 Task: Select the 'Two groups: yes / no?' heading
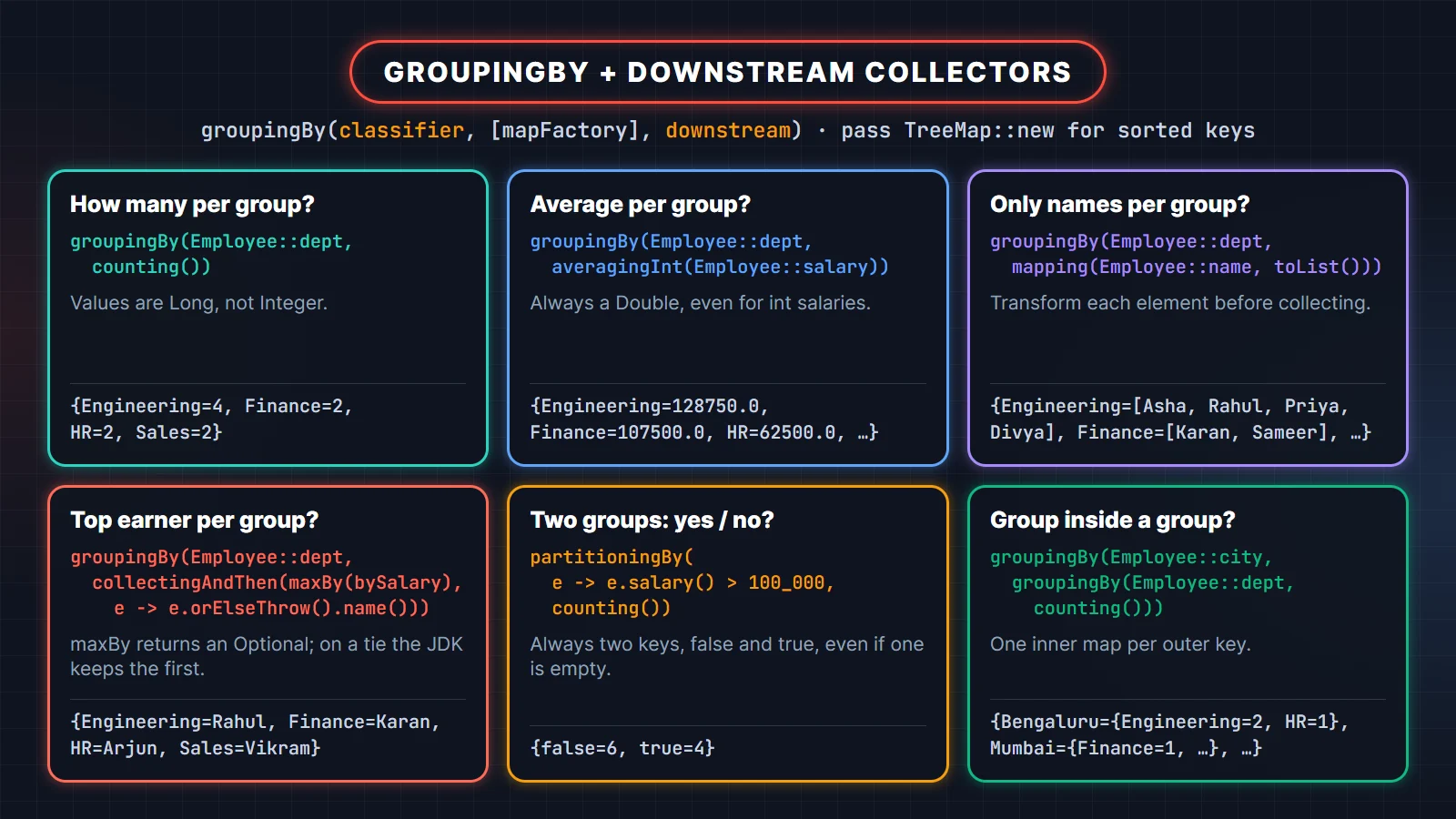coord(652,521)
